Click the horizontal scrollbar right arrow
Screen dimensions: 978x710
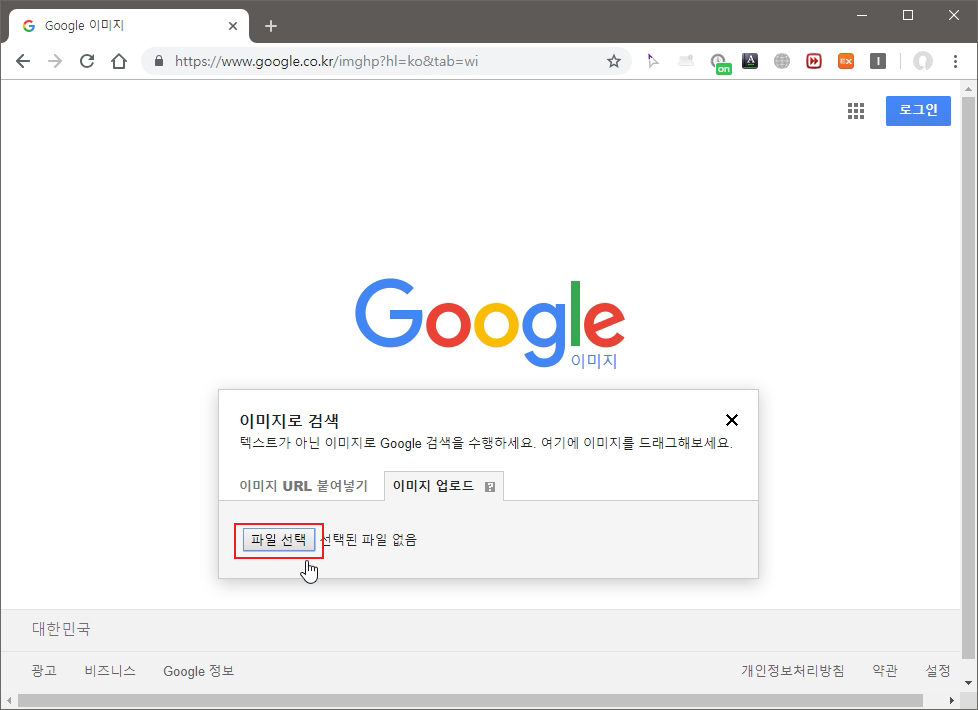952,700
